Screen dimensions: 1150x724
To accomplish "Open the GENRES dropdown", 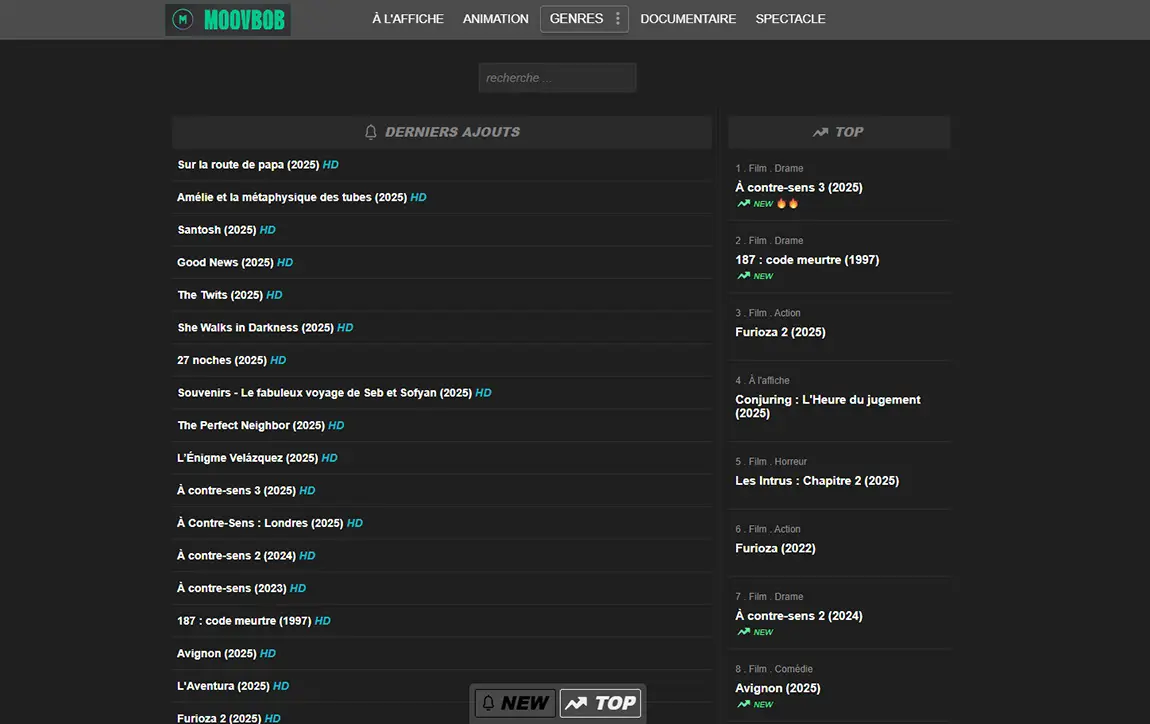I will coord(576,18).
